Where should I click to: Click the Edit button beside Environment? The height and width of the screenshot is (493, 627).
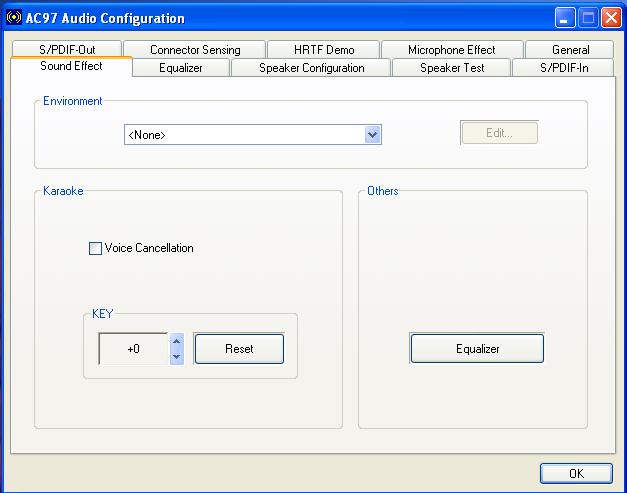499,133
